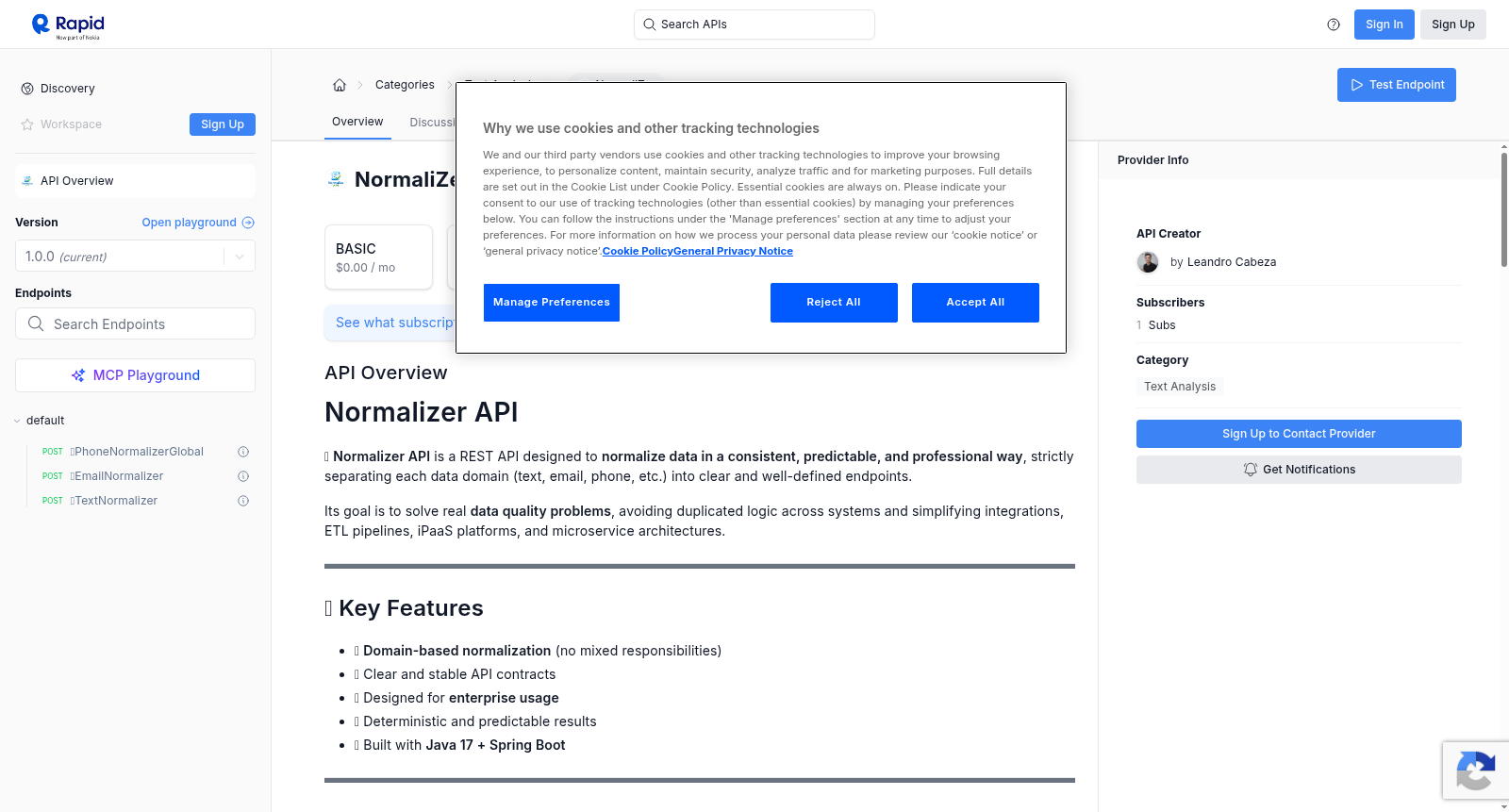This screenshot has width=1509, height=812.
Task: Focus the Search APIs field
Action: [x=754, y=25]
